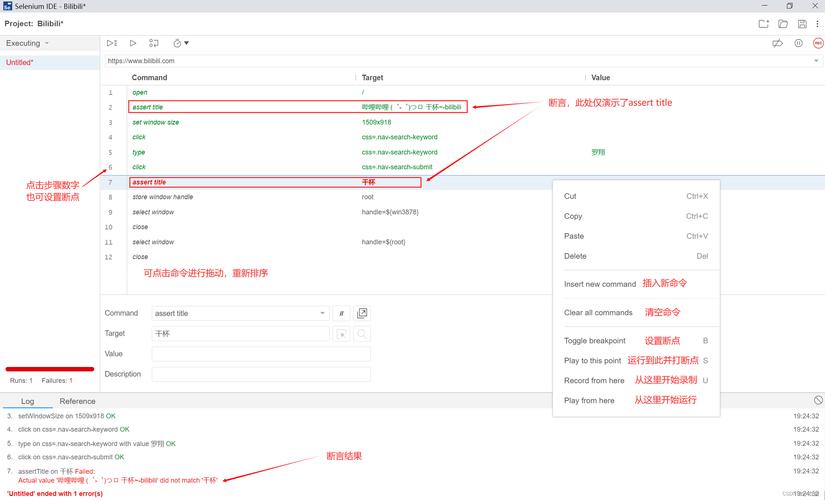Select the handle=${win3878} target cell
825x500 pixels.
390,212
